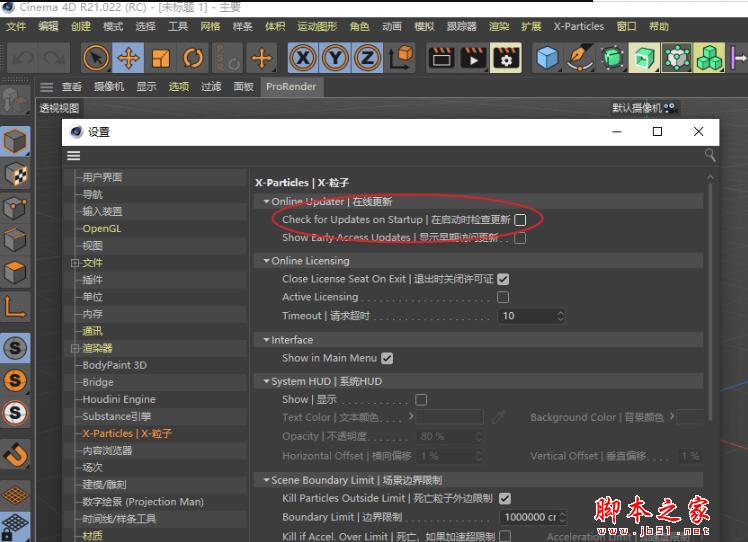Toggle Show in Main Menu checkbox
748x542 pixels.
click(387, 358)
